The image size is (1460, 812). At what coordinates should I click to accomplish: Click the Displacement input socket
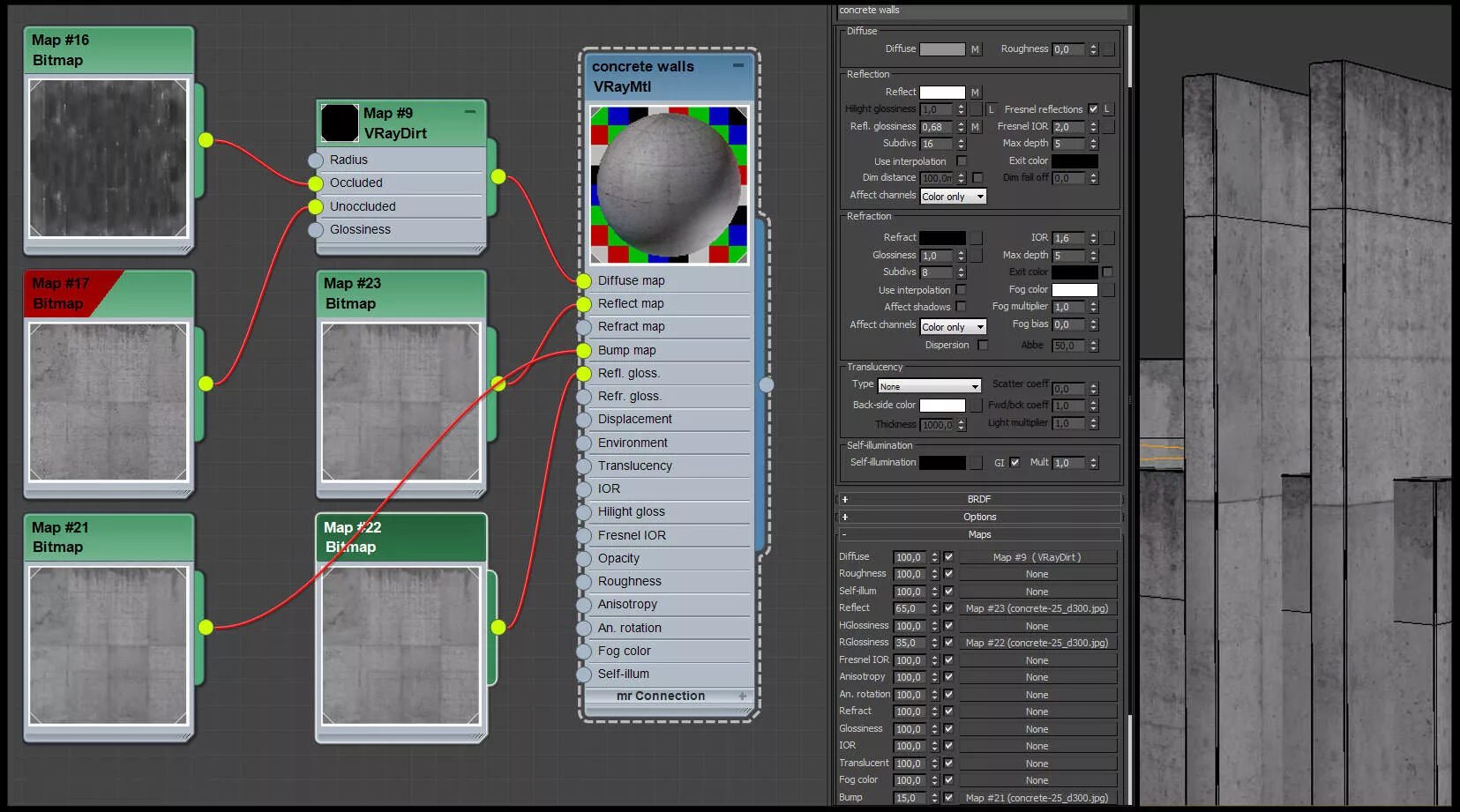[x=584, y=420]
